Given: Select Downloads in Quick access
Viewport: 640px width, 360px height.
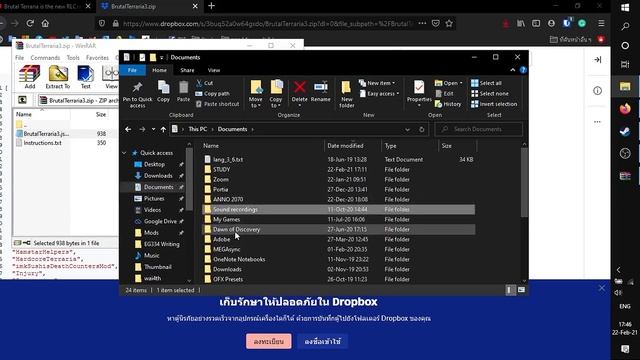Looking at the screenshot, I should 158,176.
